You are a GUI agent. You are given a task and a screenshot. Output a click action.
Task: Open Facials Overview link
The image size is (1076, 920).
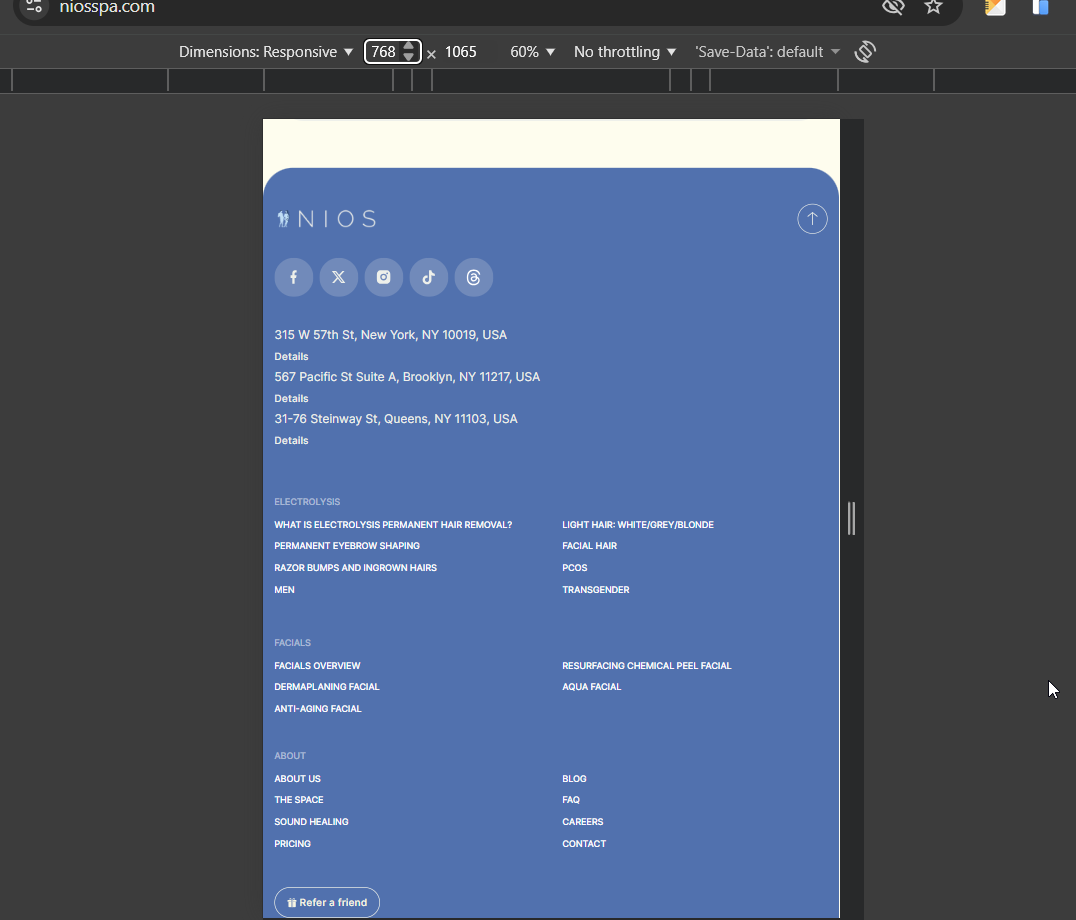click(x=317, y=666)
